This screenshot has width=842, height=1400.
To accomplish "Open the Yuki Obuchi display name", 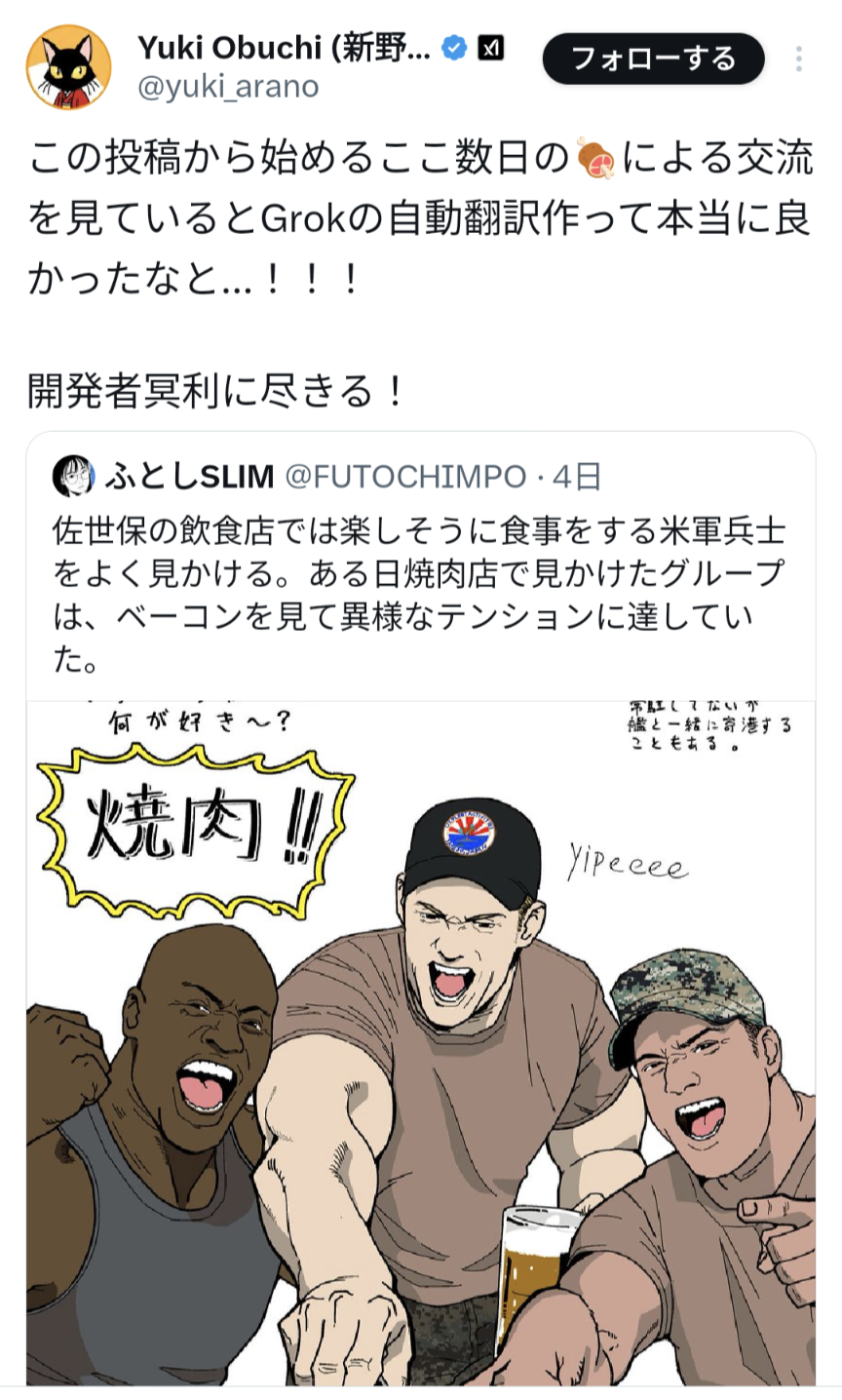I will point(284,47).
